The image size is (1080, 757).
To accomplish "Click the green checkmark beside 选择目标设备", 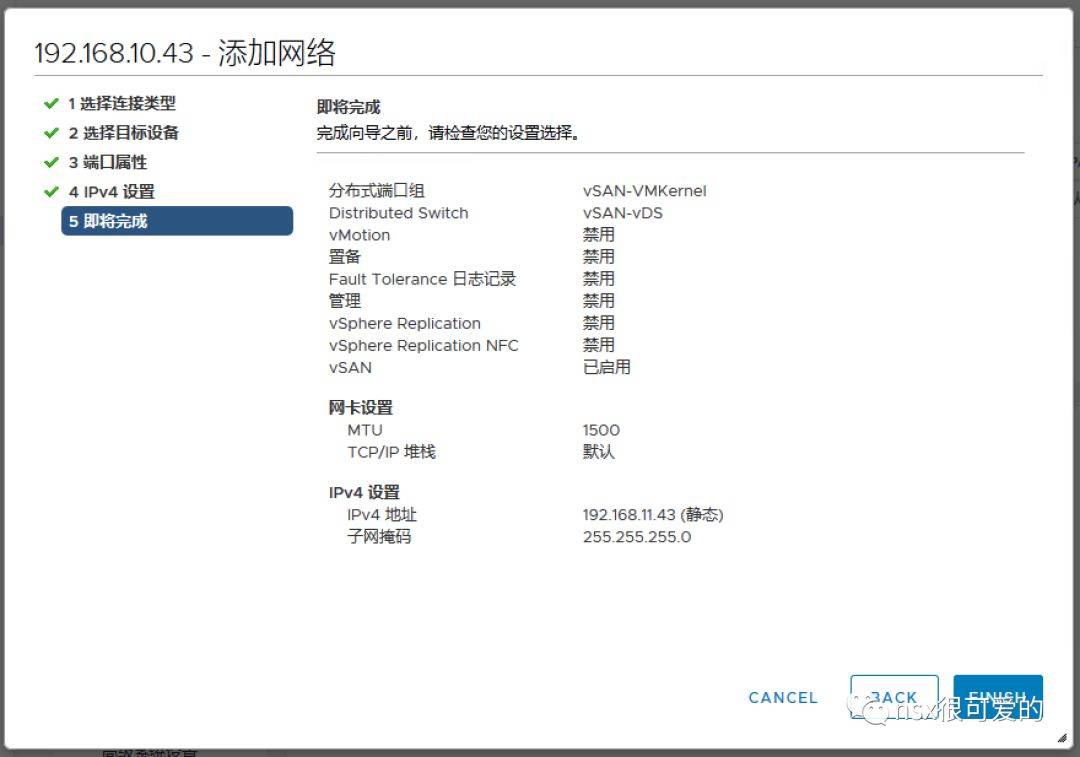I will 51,133.
